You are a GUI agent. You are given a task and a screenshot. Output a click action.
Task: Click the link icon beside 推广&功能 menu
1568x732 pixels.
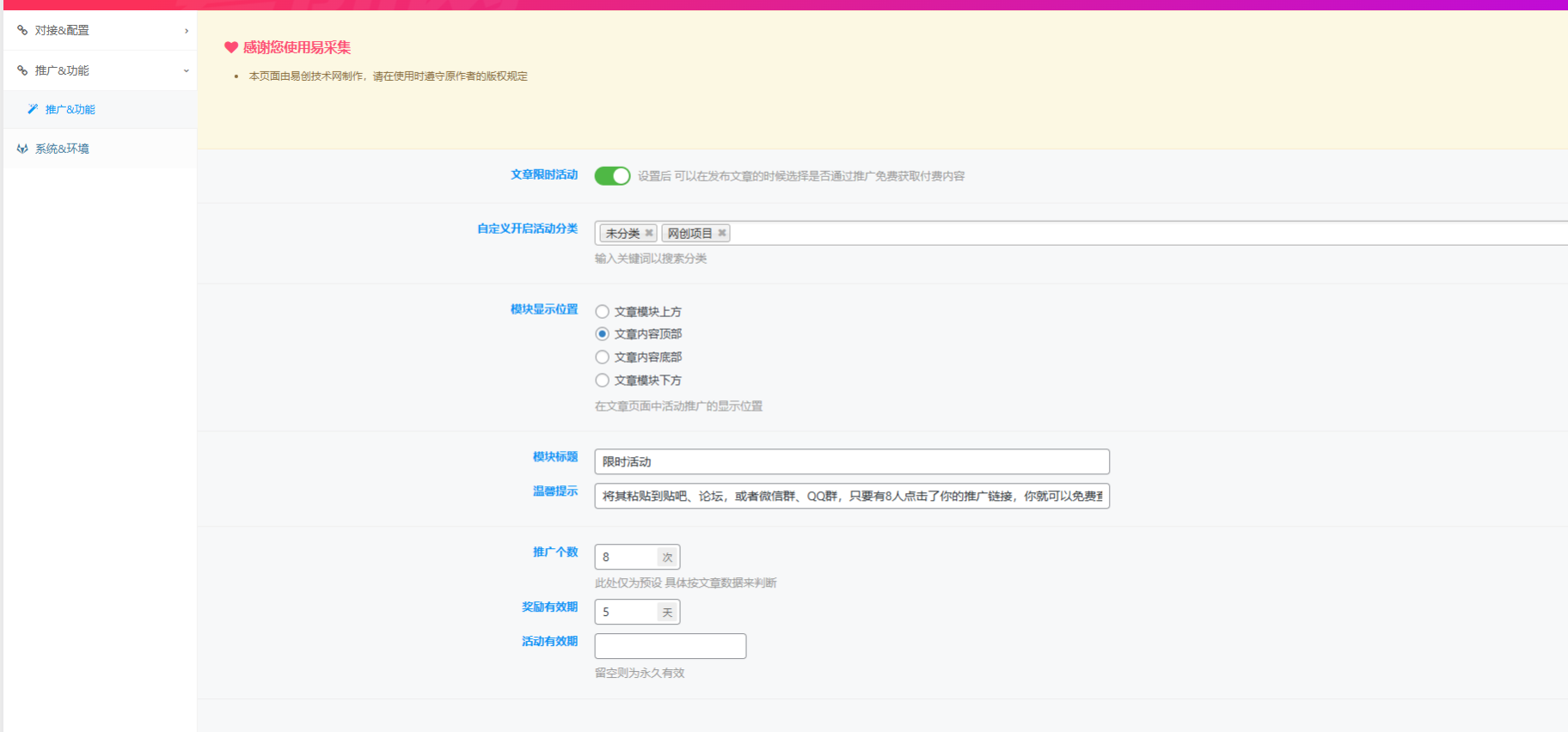(22, 70)
